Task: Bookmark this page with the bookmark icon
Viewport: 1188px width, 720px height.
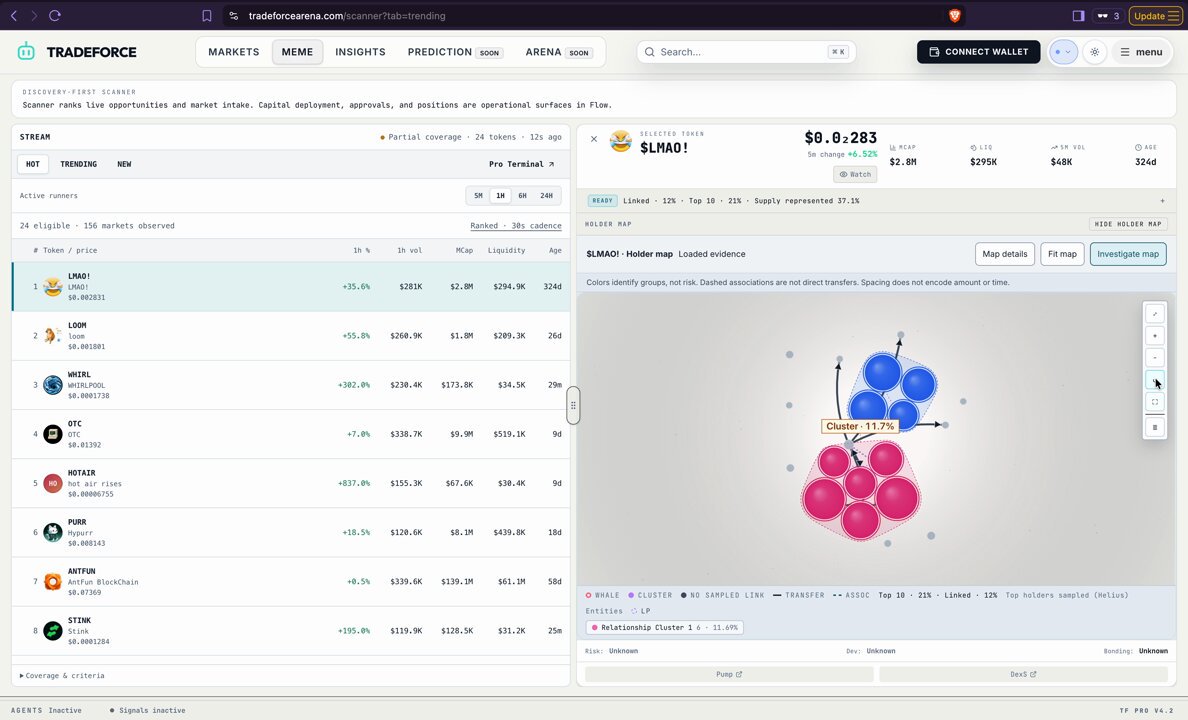Action: (207, 15)
